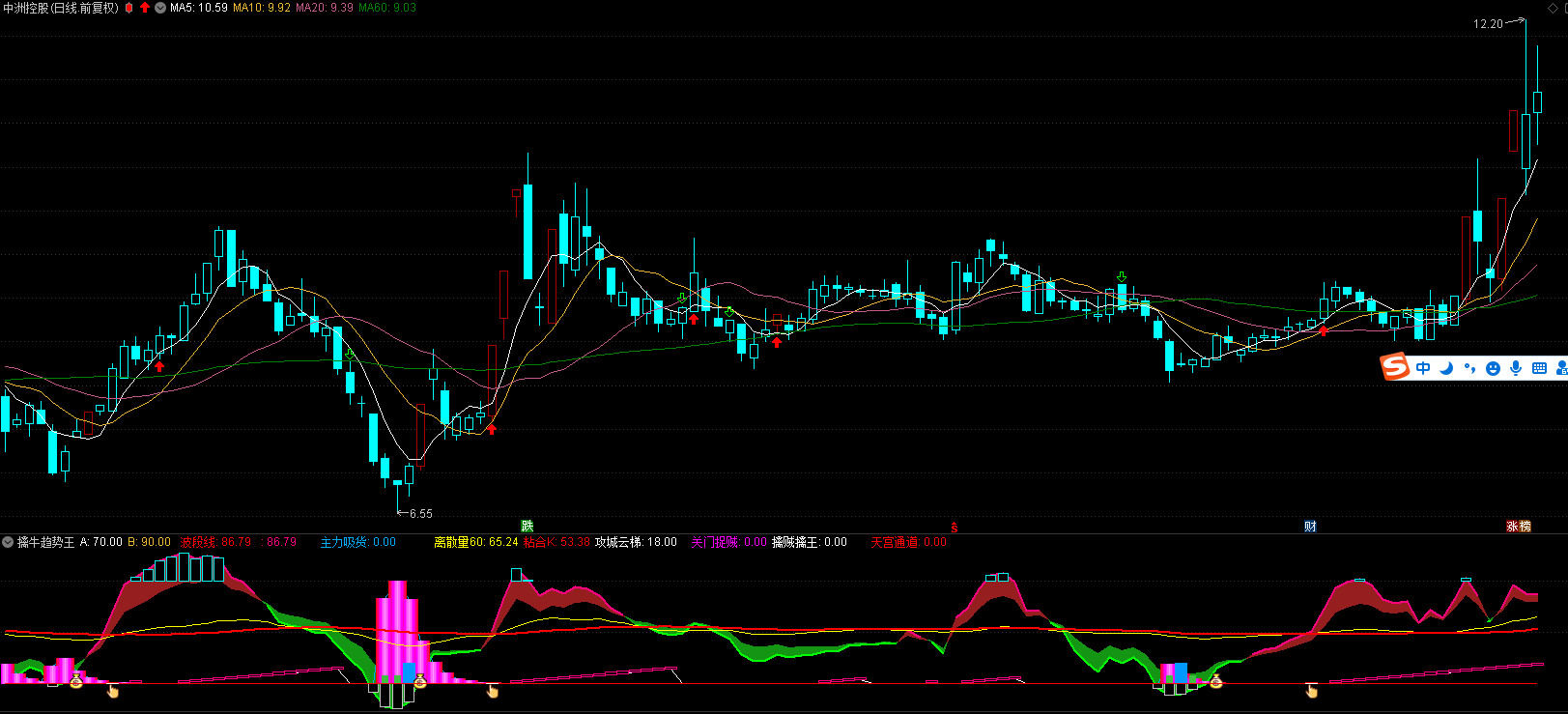Image resolution: width=1568 pixels, height=714 pixels.
Task: Click the 主力吸货: 0.00 value label
Action: pos(357,542)
